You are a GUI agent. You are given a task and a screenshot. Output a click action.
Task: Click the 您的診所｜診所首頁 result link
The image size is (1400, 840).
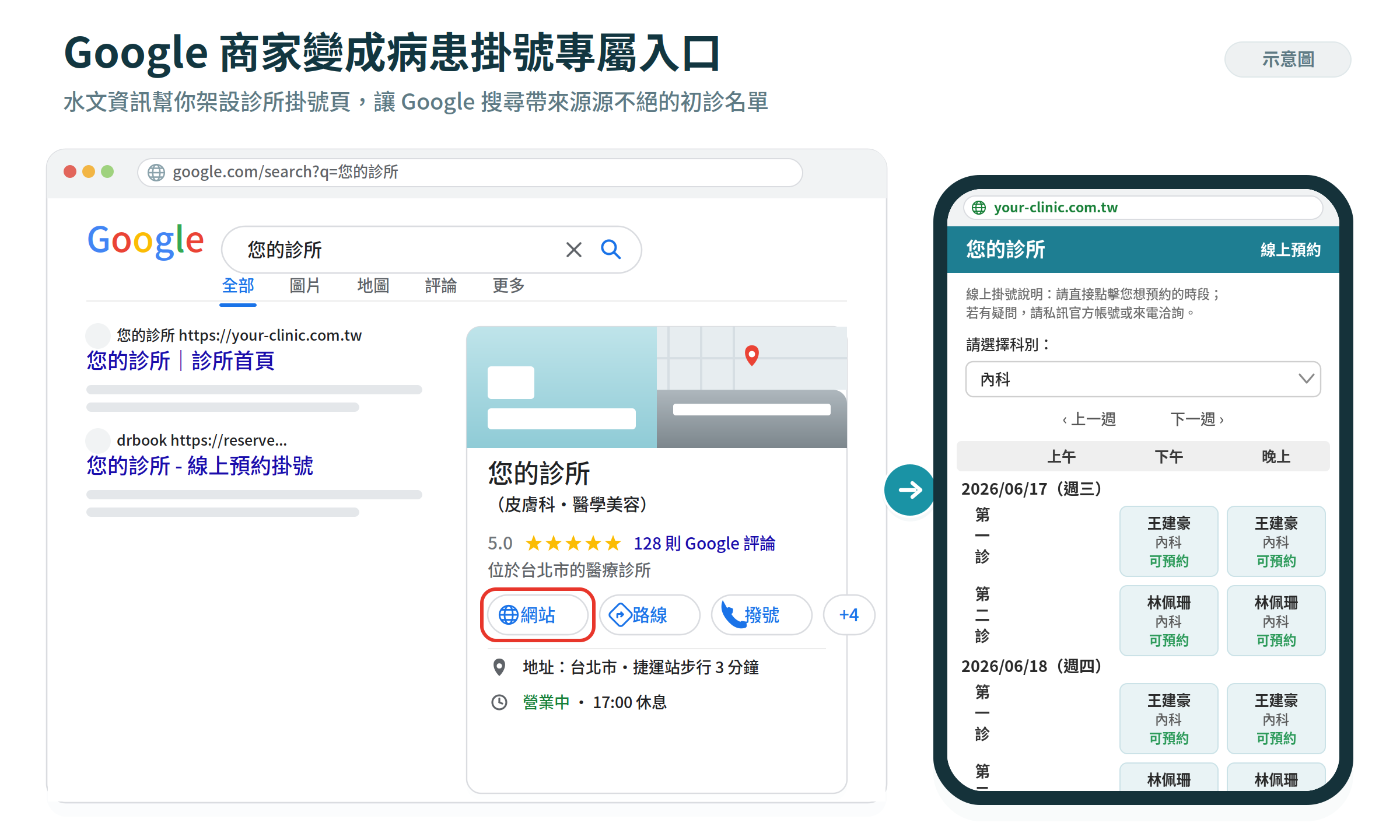(181, 361)
